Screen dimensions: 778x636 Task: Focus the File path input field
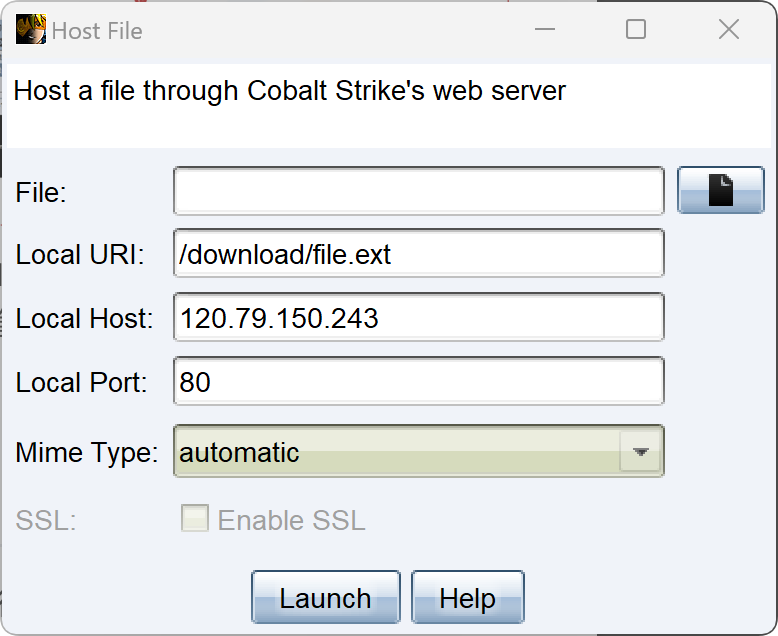(419, 191)
